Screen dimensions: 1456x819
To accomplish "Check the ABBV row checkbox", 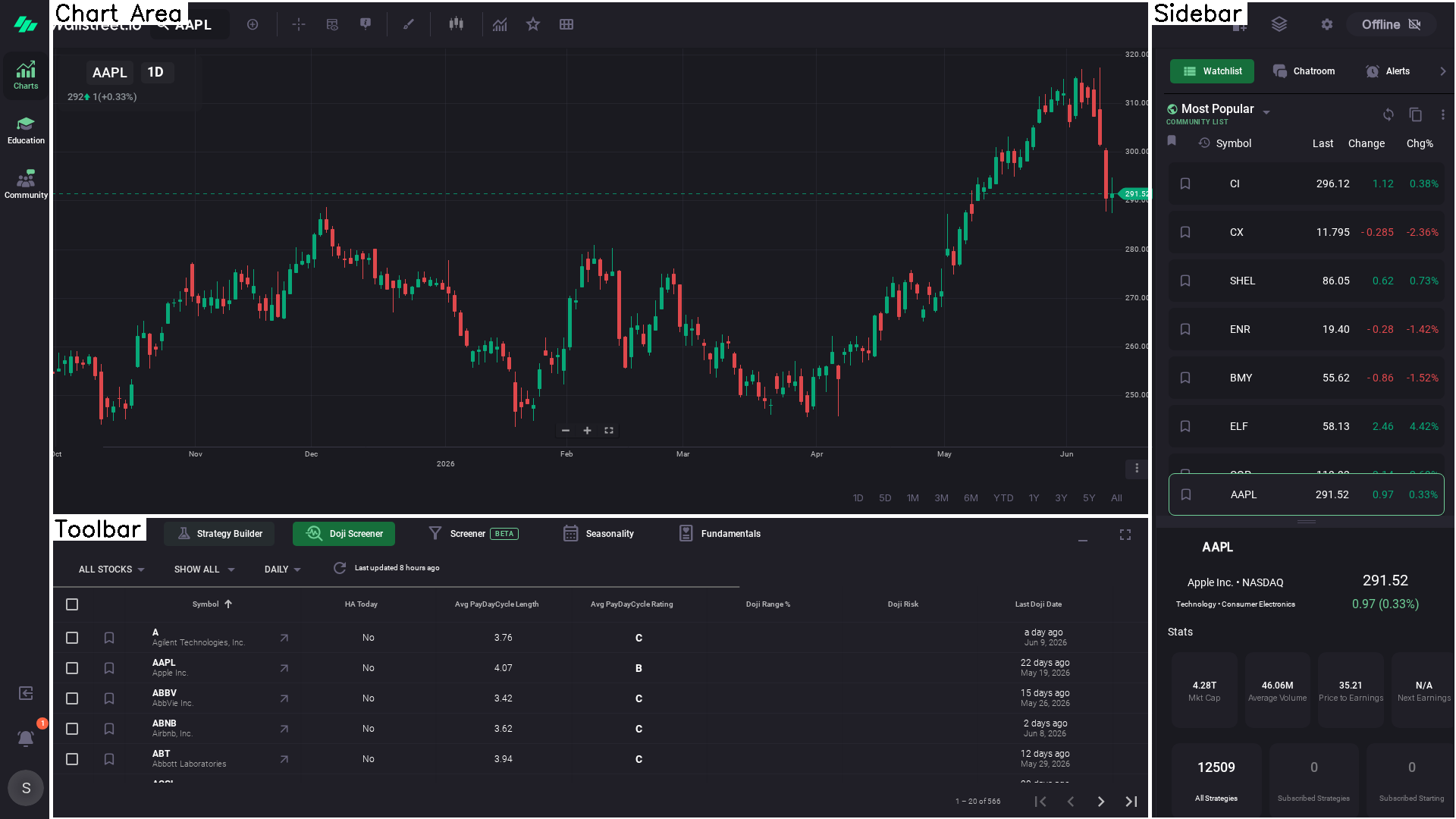I will 72,698.
